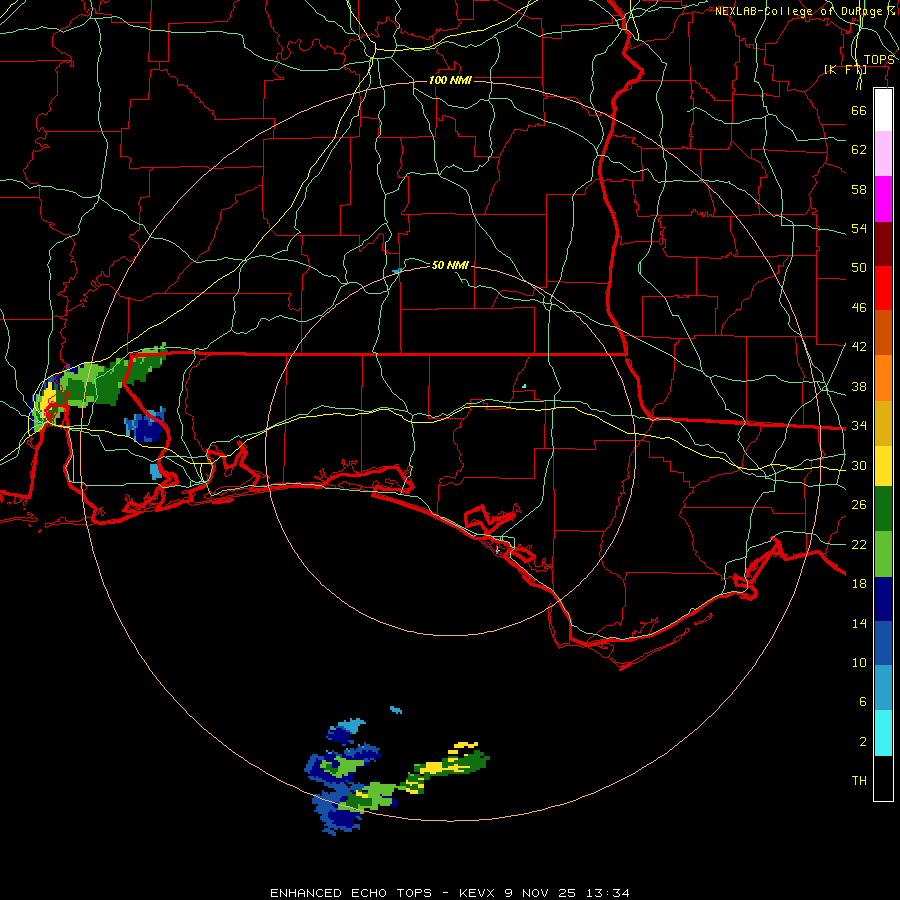
Task: Select the "50" legend value
Action: [x=859, y=268]
